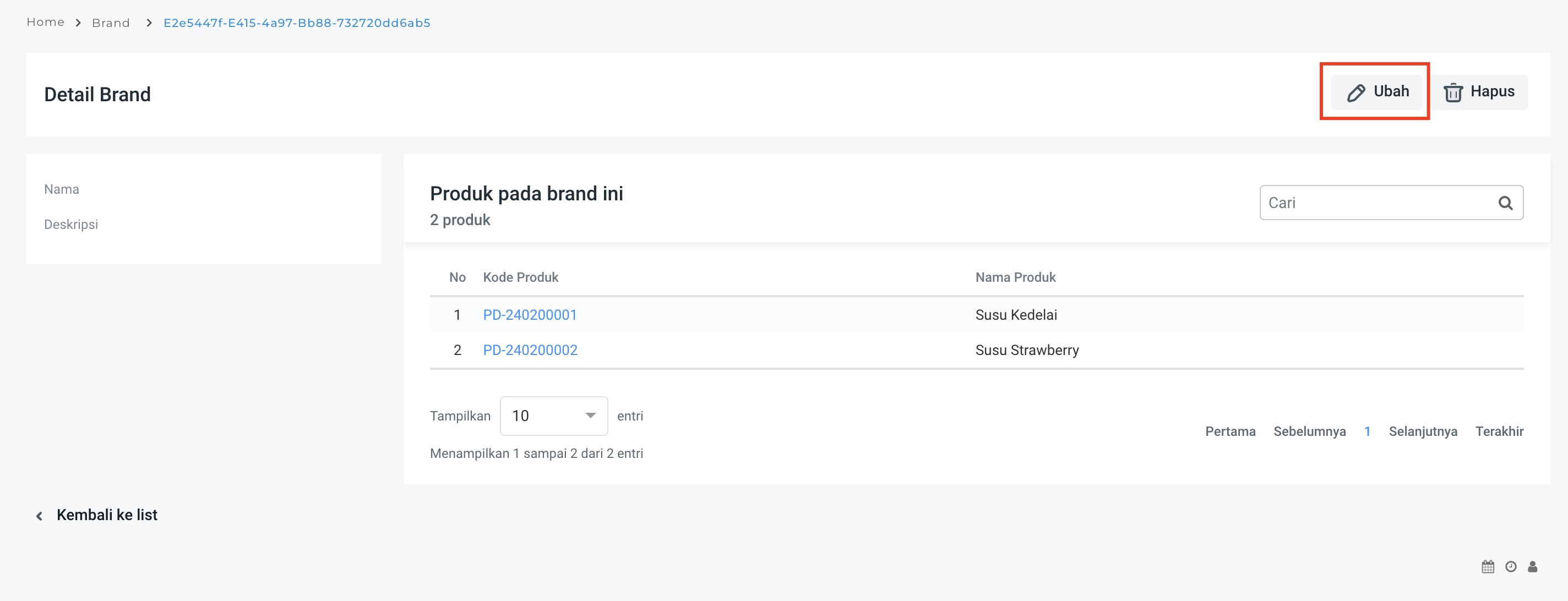
Task: Click the search magnifier icon
Action: click(x=1505, y=203)
